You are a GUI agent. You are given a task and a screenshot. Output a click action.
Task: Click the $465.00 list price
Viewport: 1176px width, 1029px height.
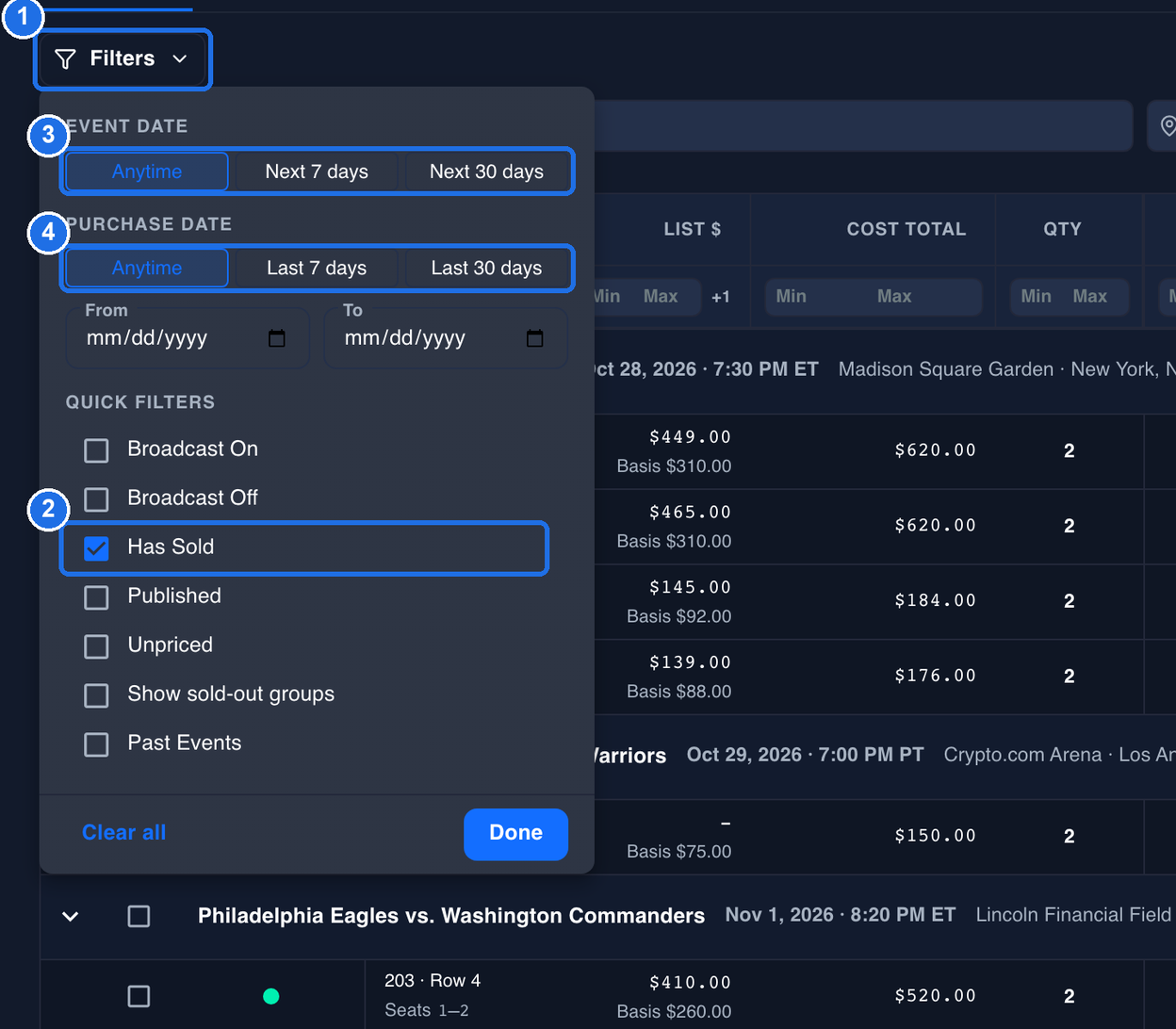coord(690,513)
